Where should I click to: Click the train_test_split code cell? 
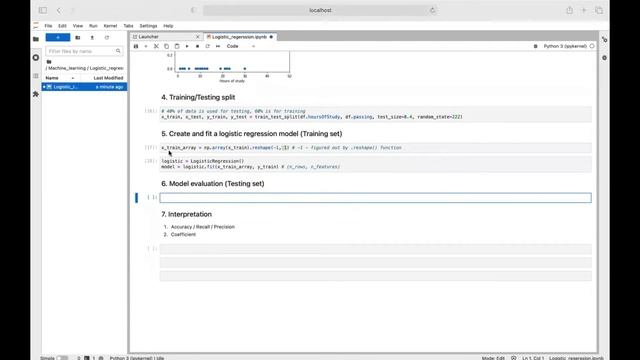click(x=376, y=114)
